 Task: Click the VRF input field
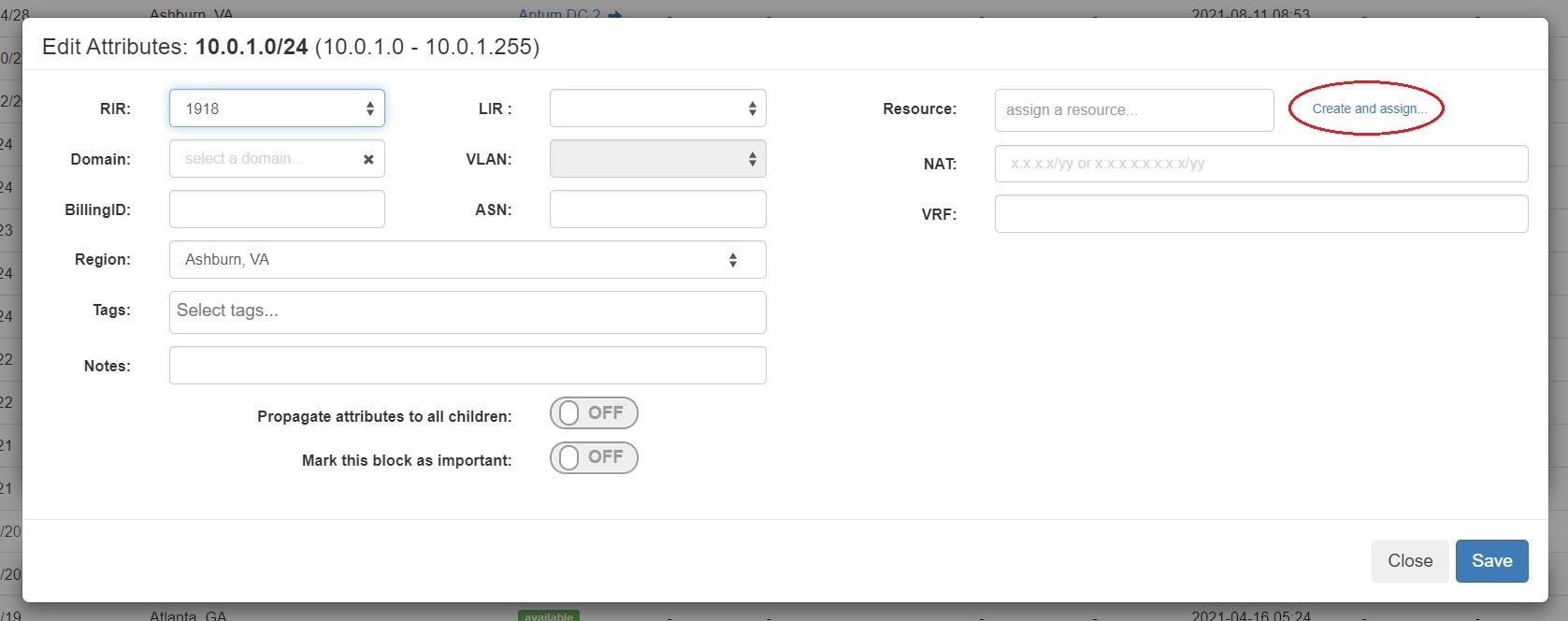click(1260, 214)
